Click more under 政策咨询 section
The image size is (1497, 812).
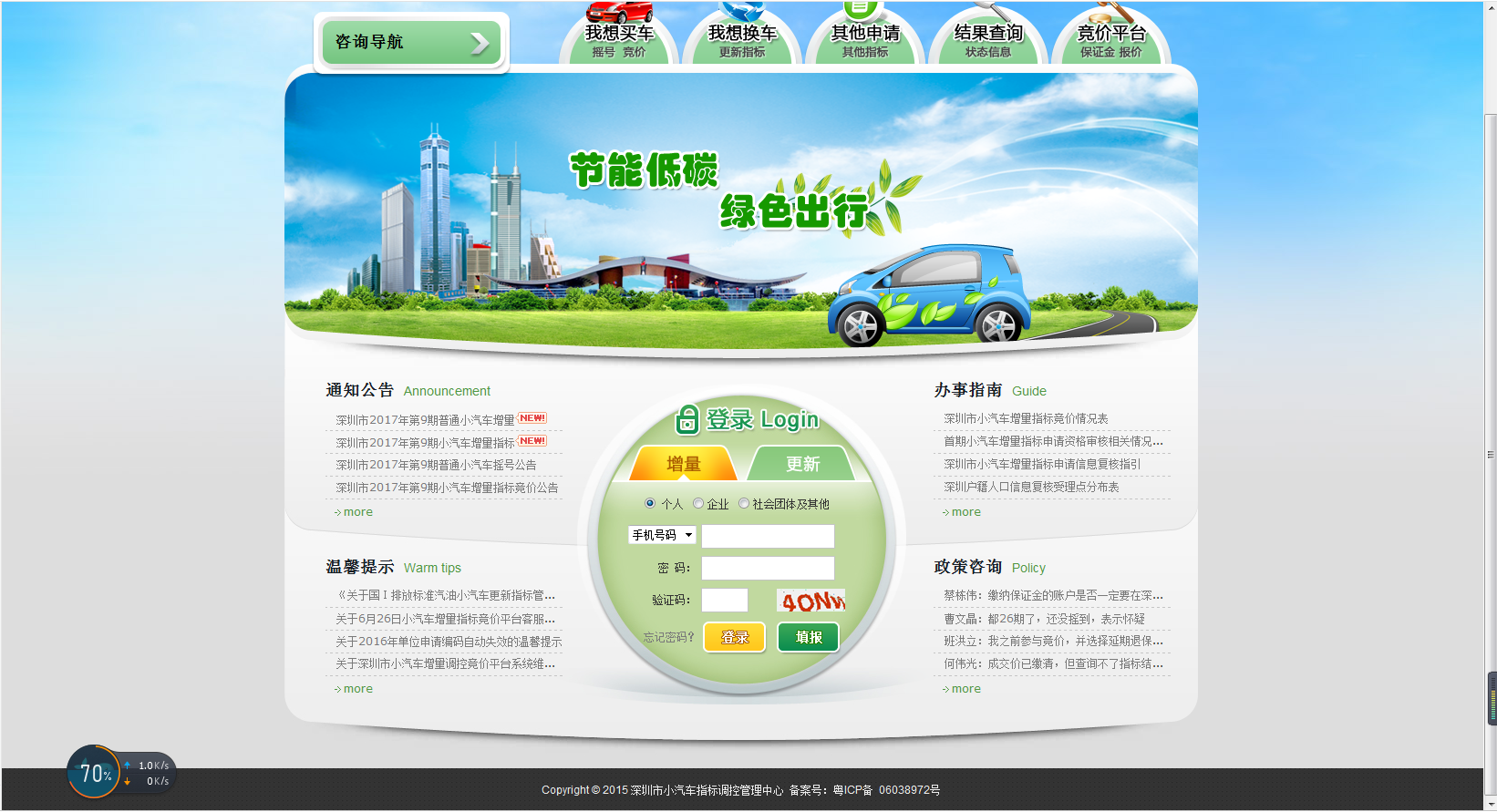point(962,689)
